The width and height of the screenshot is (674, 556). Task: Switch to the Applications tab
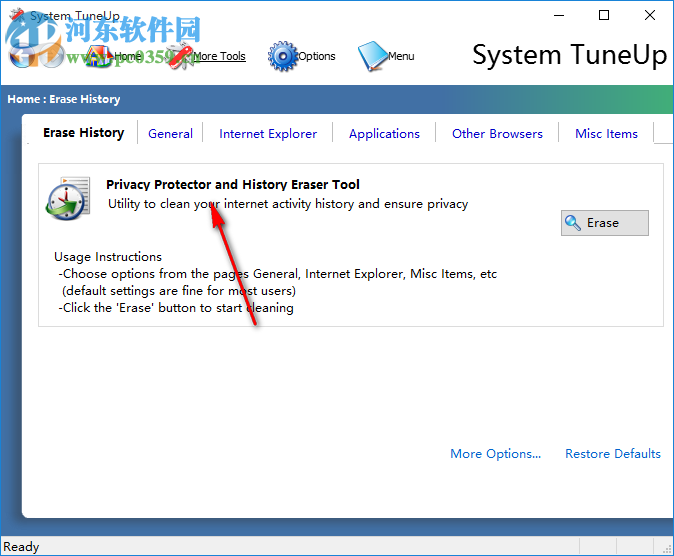click(x=384, y=134)
